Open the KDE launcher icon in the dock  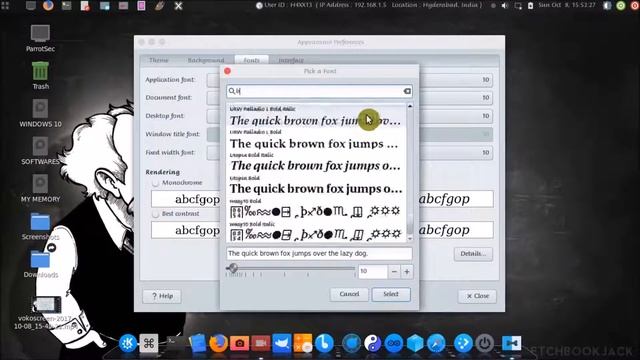coord(128,343)
